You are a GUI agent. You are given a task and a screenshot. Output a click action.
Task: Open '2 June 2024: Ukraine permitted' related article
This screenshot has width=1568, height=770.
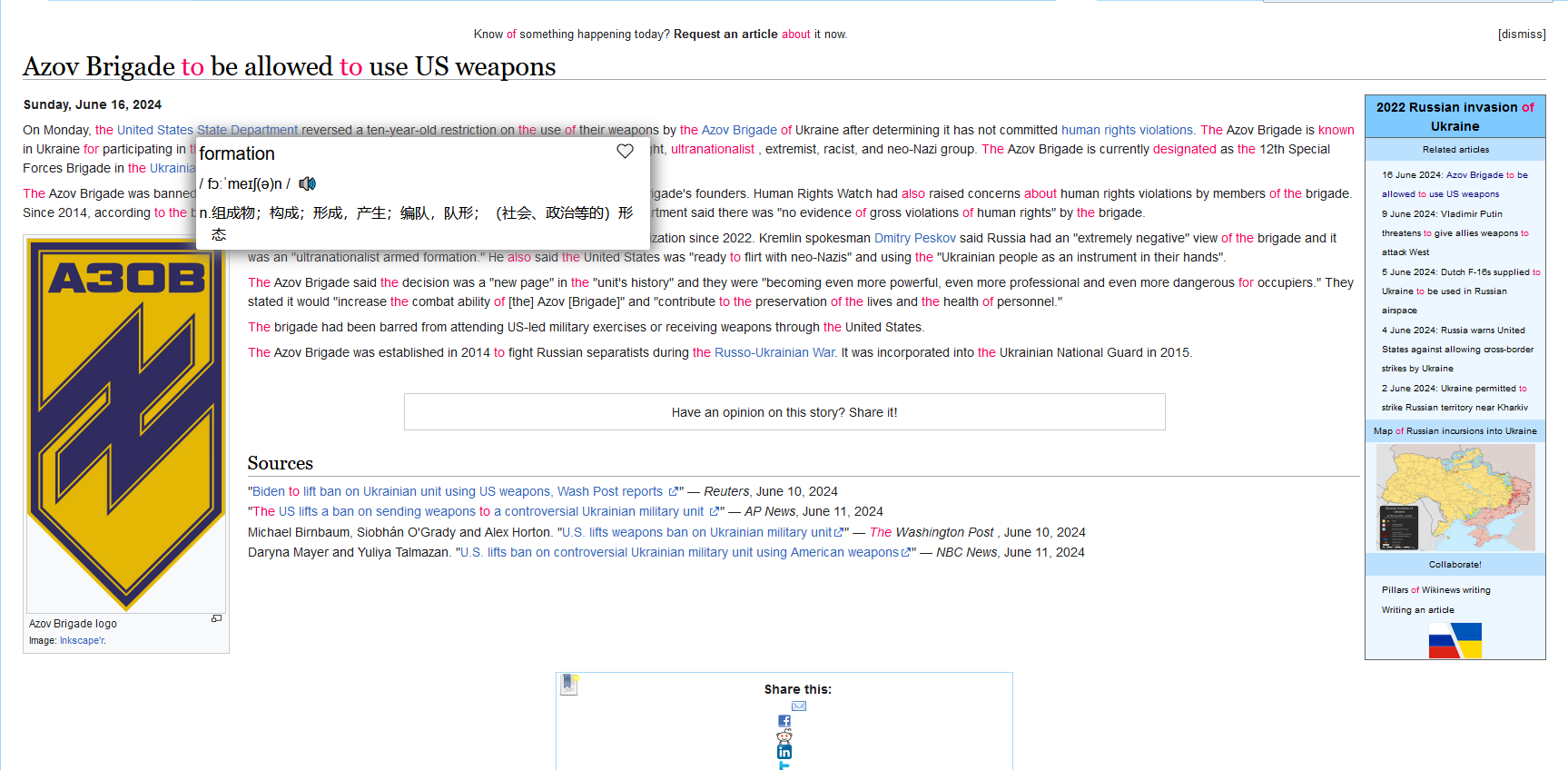(x=1455, y=398)
